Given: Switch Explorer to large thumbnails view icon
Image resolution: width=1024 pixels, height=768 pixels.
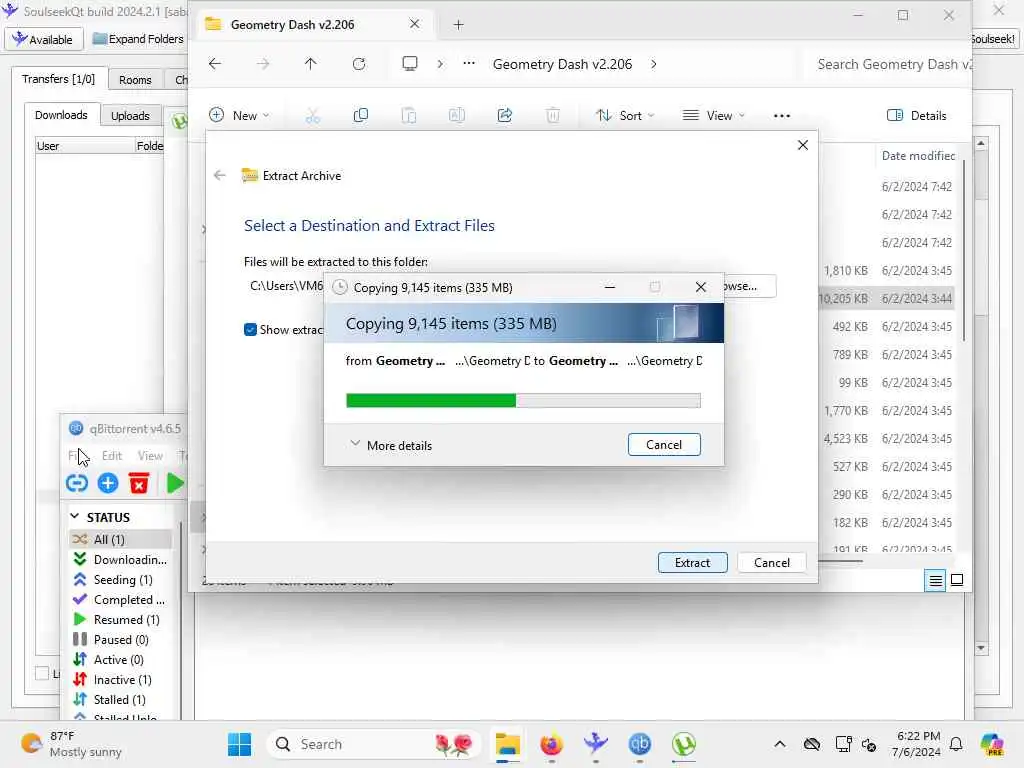Looking at the screenshot, I should (x=957, y=580).
